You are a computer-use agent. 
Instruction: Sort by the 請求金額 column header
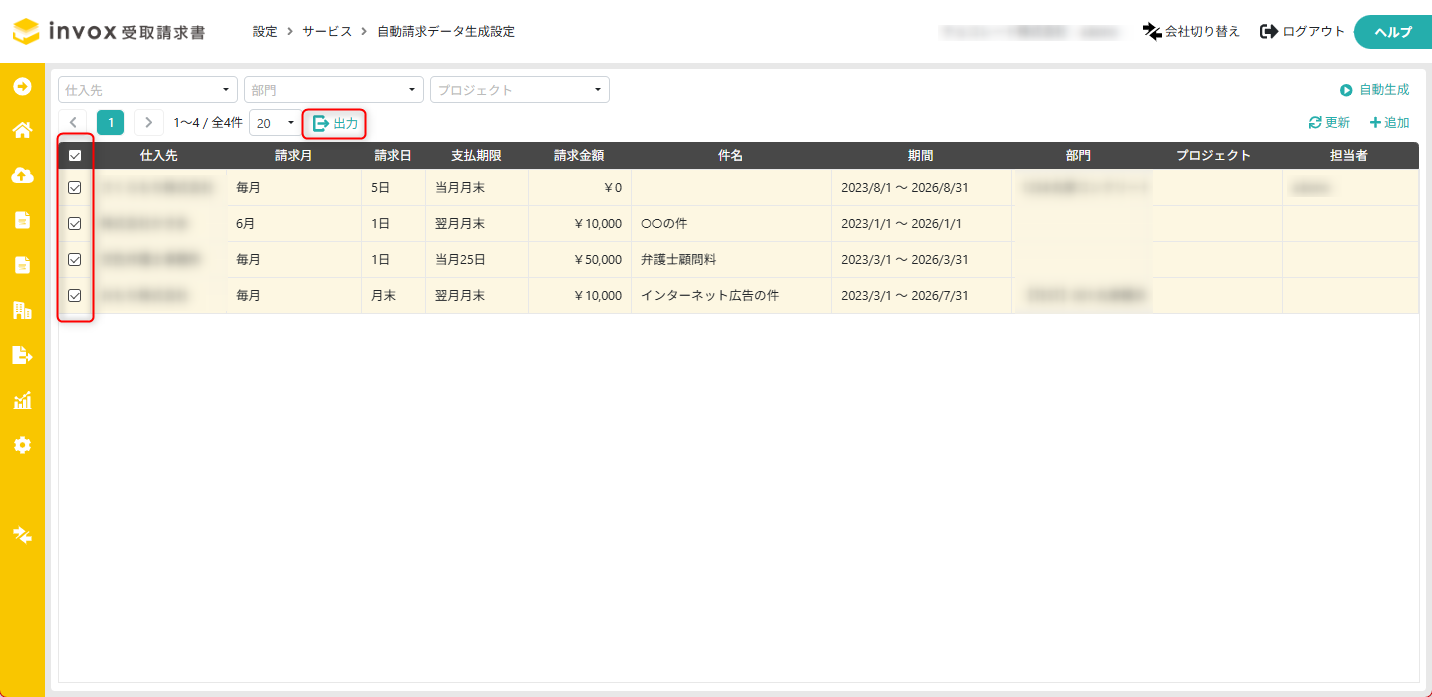click(579, 156)
